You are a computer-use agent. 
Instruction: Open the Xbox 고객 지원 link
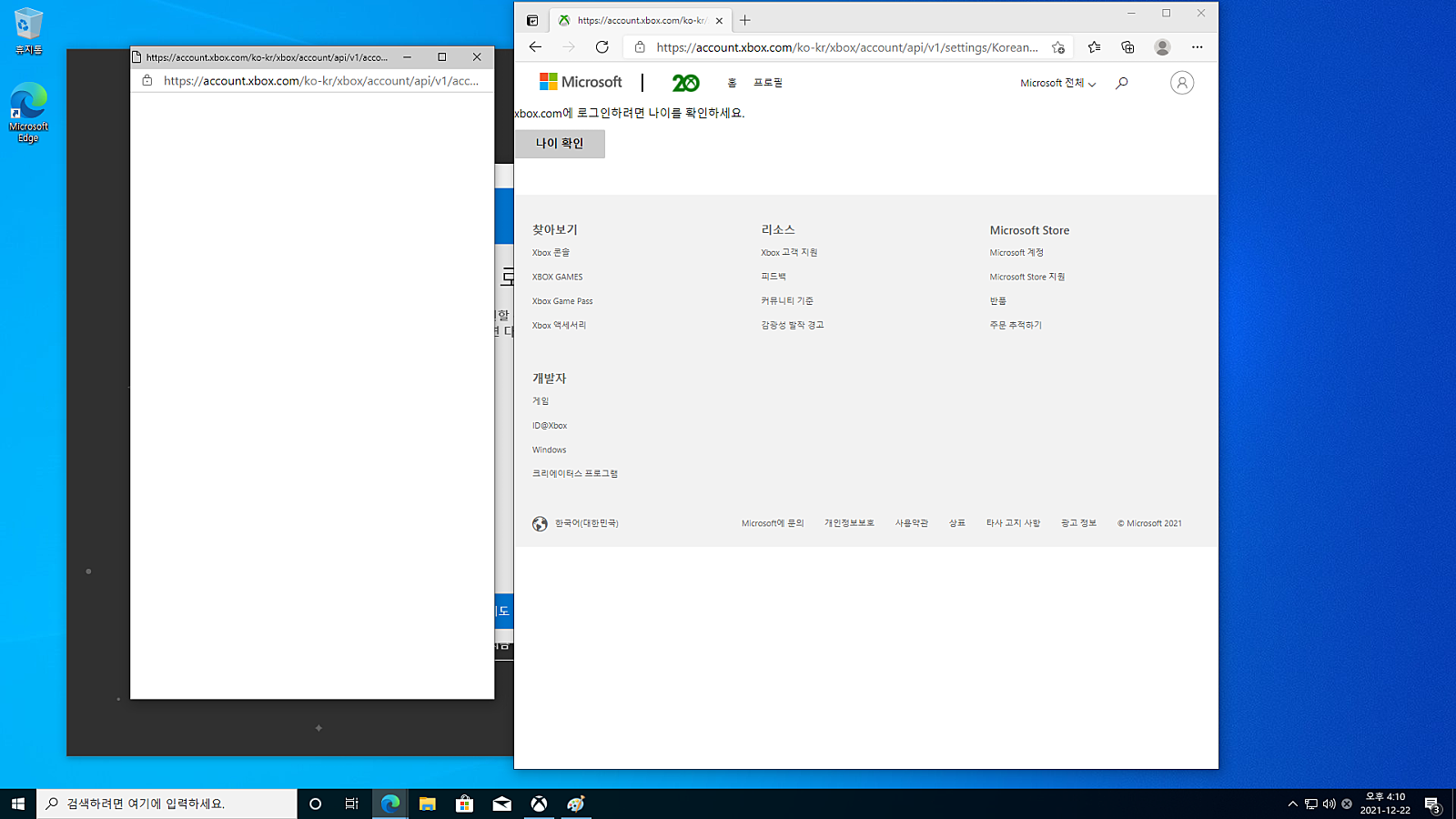789,253
